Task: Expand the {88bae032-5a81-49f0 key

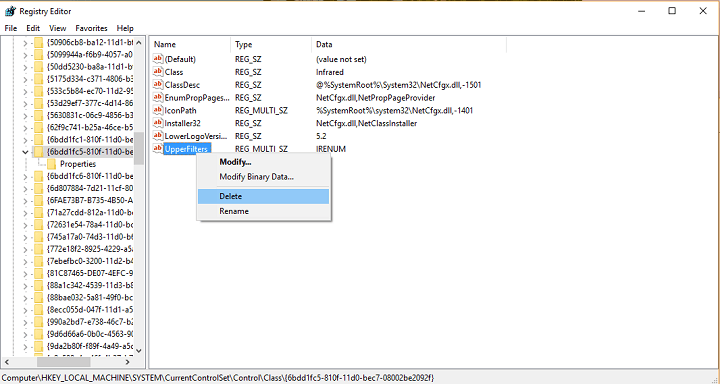Action: [25, 297]
